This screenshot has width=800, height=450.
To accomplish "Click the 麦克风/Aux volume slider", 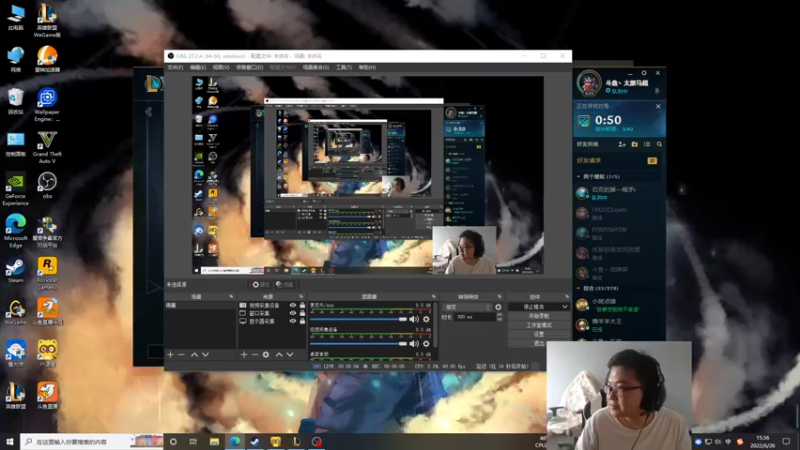I will click(x=358, y=319).
